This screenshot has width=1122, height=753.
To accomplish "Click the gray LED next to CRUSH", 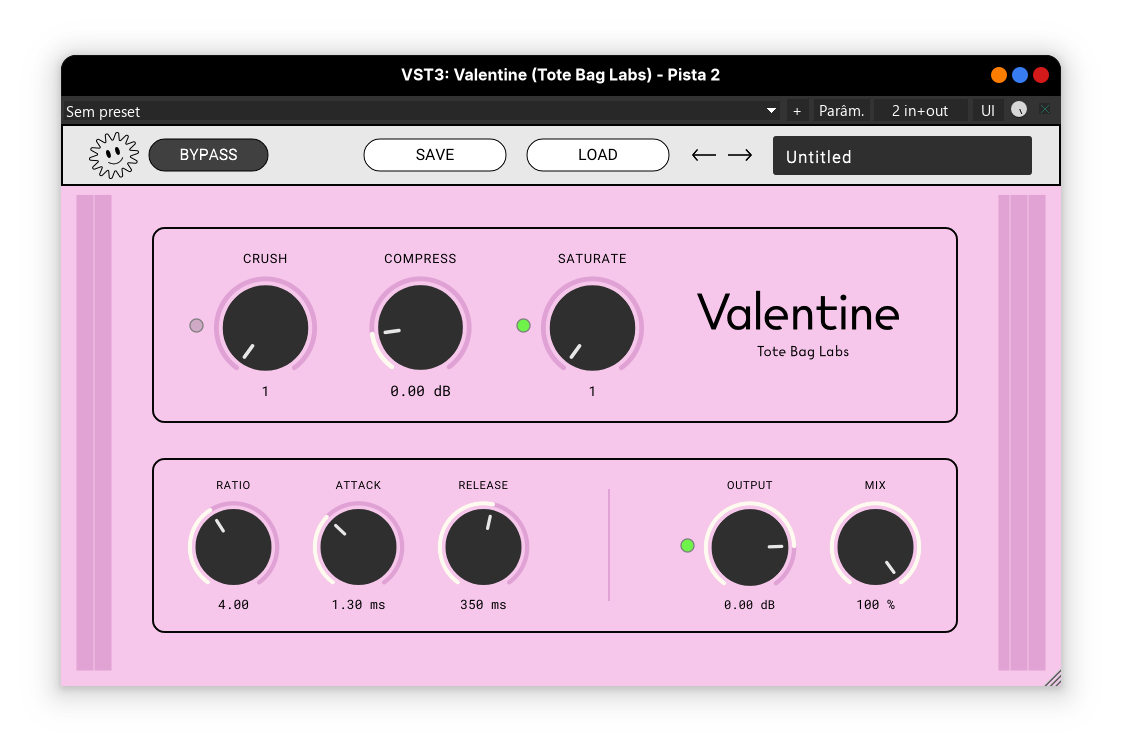I will click(x=196, y=325).
